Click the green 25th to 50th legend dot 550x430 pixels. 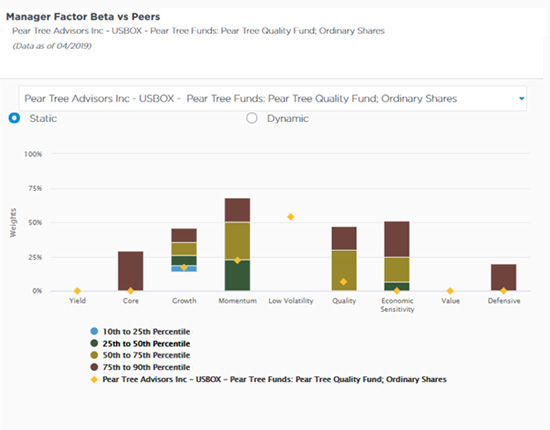(x=94, y=343)
